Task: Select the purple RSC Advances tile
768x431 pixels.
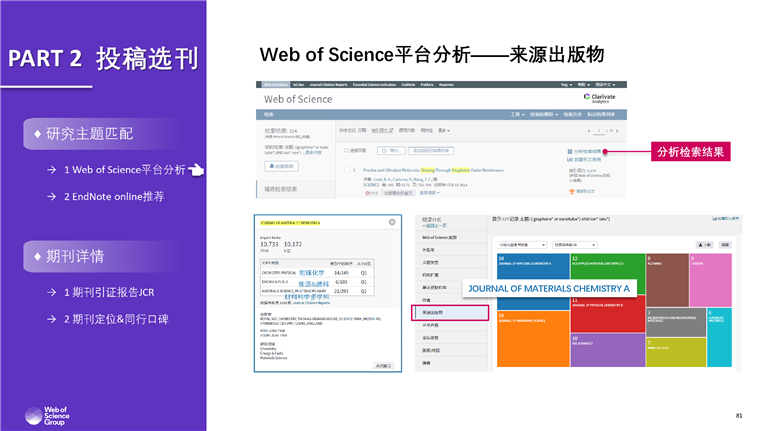Action: point(608,350)
